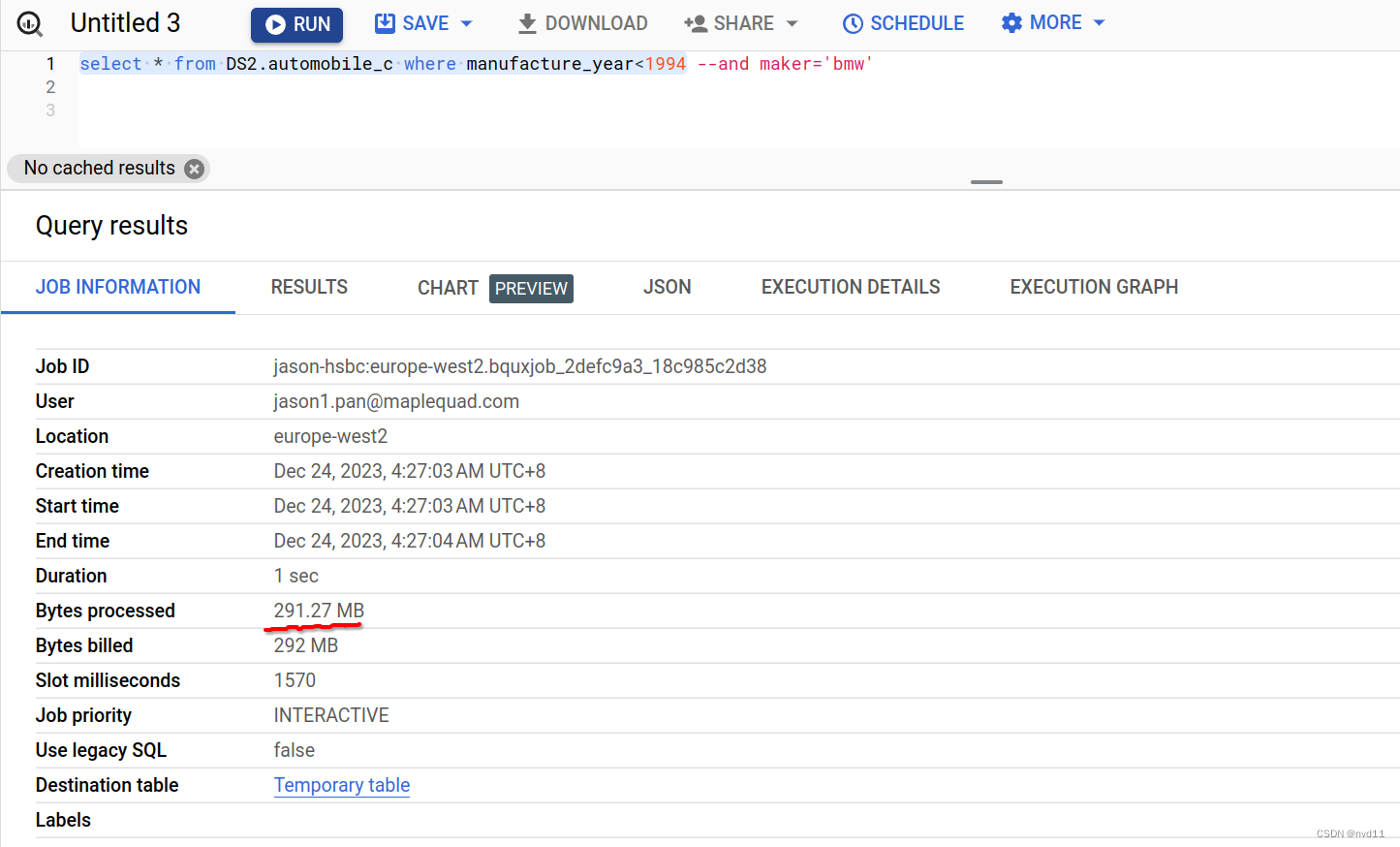Image resolution: width=1400 pixels, height=847 pixels.
Task: Click the Duration value 1 sec
Action: [x=296, y=576]
